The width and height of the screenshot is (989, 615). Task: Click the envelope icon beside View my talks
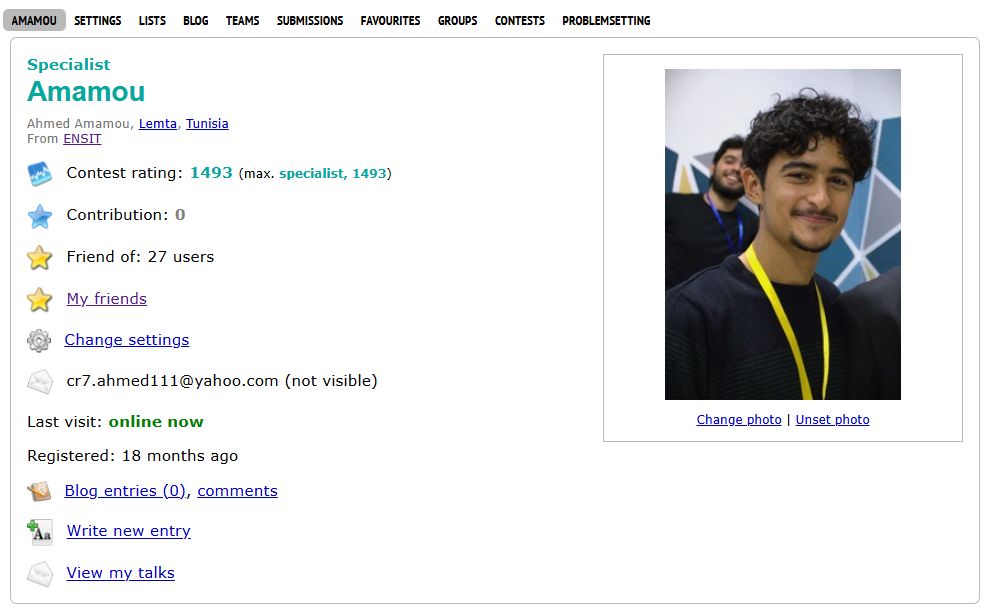[40, 574]
